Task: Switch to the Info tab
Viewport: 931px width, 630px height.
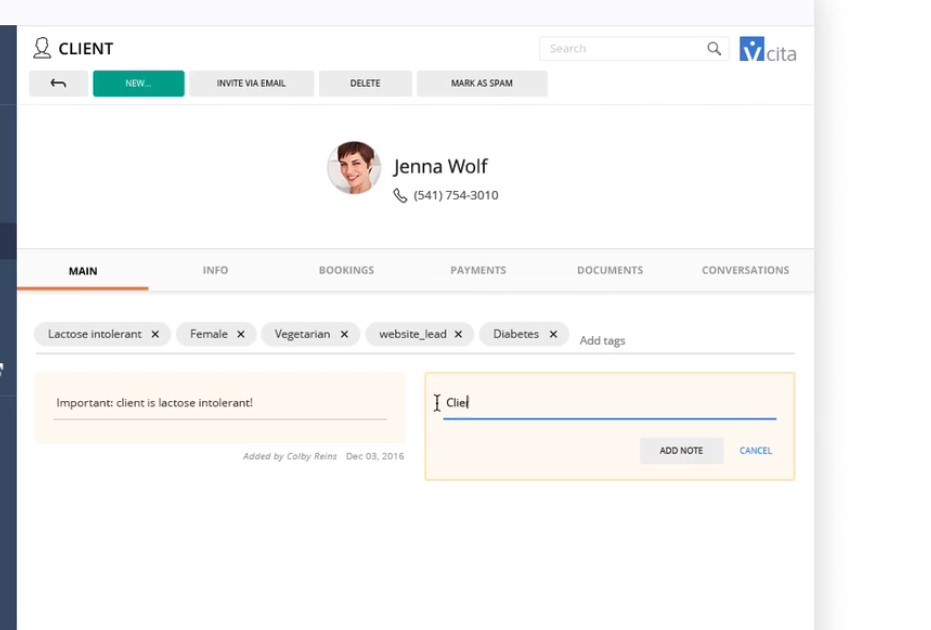Action: (x=215, y=270)
